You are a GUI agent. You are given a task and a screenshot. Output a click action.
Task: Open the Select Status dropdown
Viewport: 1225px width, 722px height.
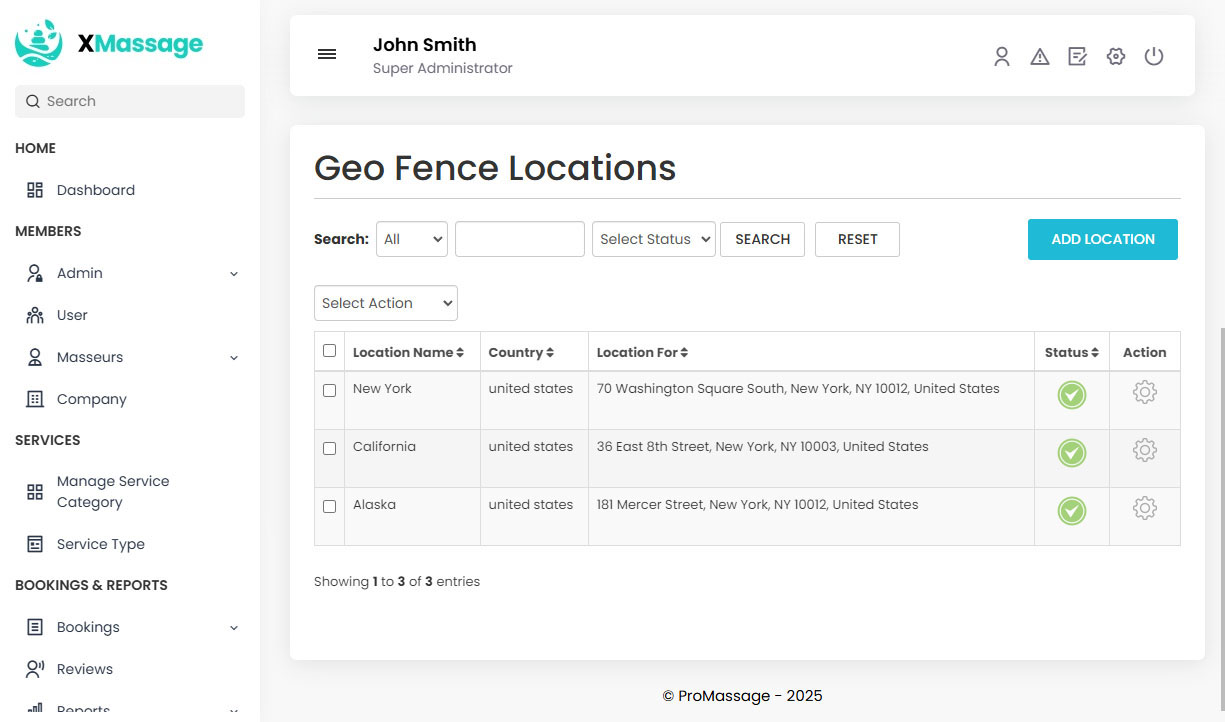653,239
